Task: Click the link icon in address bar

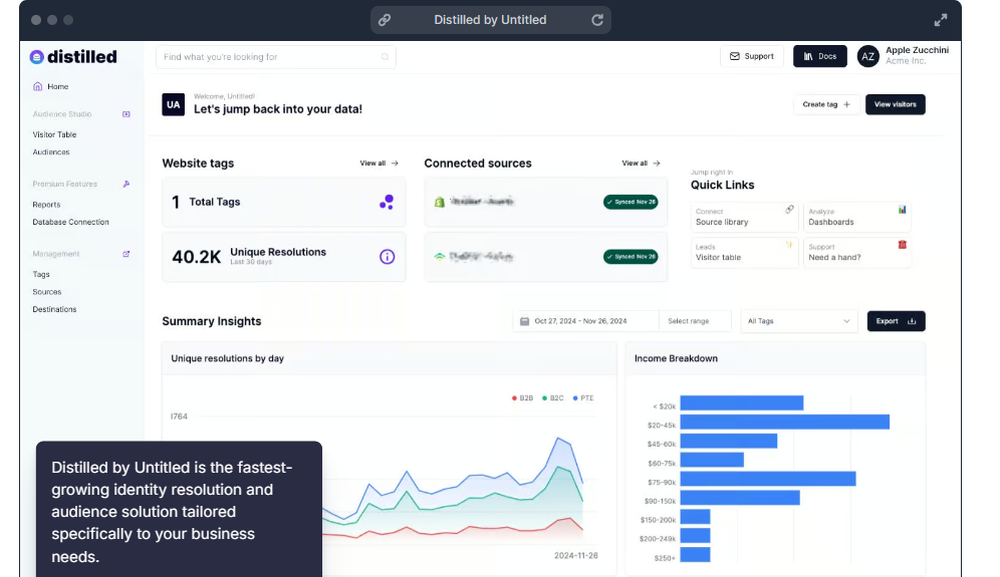Action: pos(385,20)
